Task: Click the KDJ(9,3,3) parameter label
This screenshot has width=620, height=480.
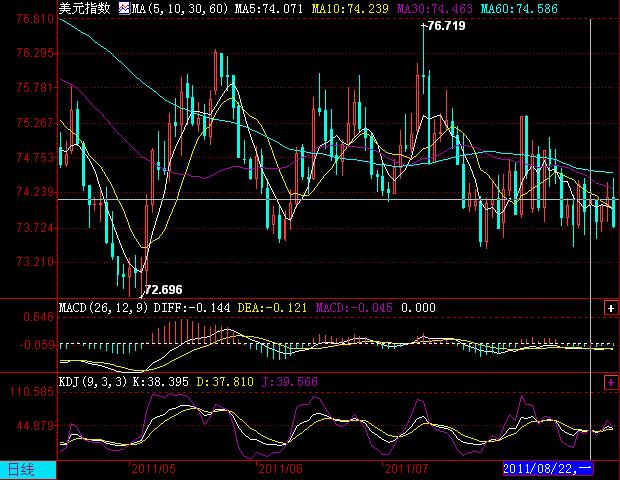Action: pos(93,382)
